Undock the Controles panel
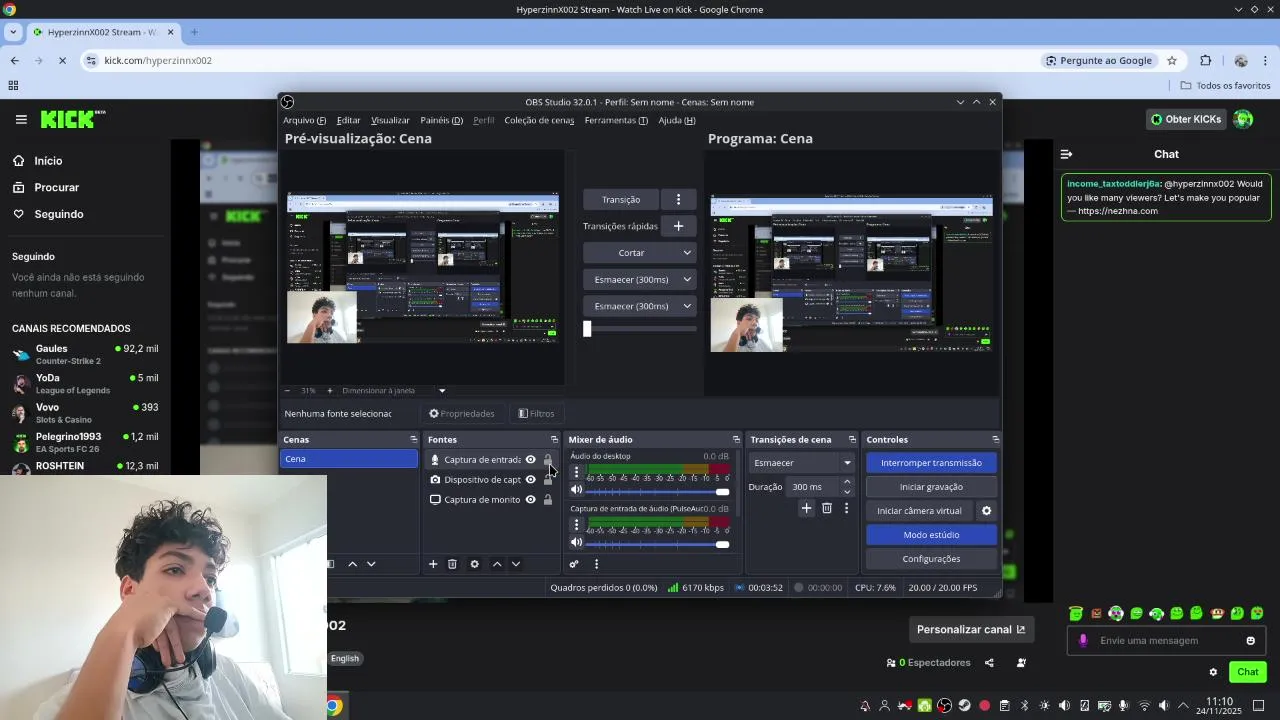The width and height of the screenshot is (1280, 720). (x=995, y=440)
